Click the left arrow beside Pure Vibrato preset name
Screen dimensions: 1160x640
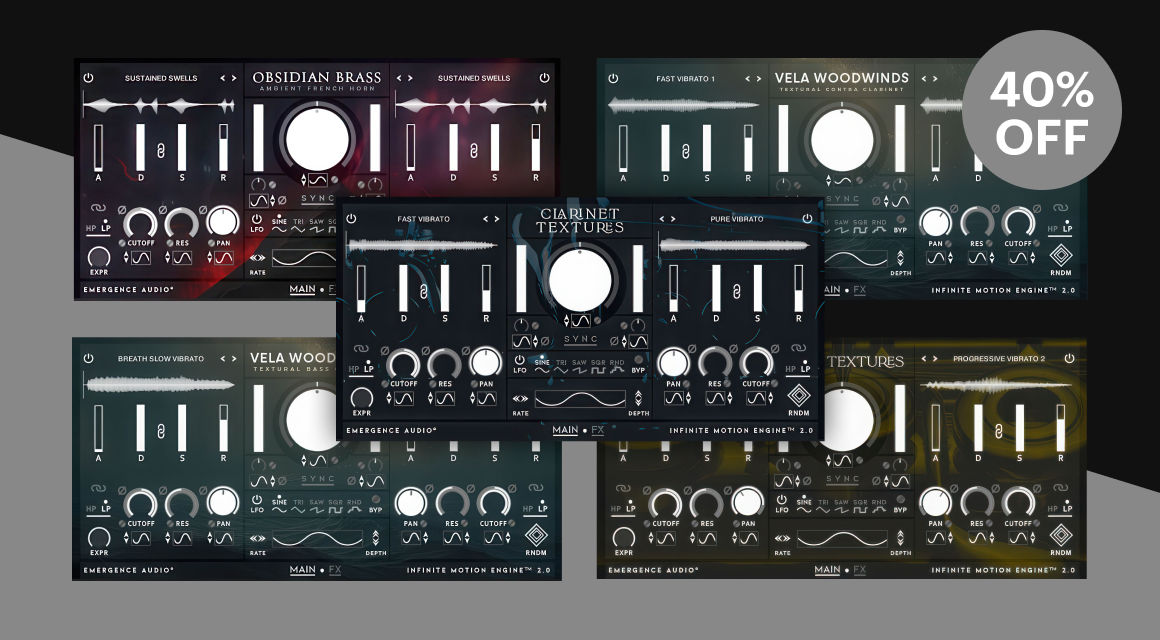coord(663,219)
